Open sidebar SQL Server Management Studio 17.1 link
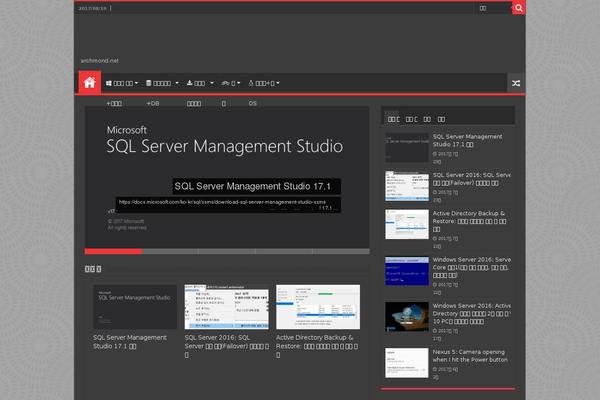Viewport: 600px width, 400px height. (467, 140)
